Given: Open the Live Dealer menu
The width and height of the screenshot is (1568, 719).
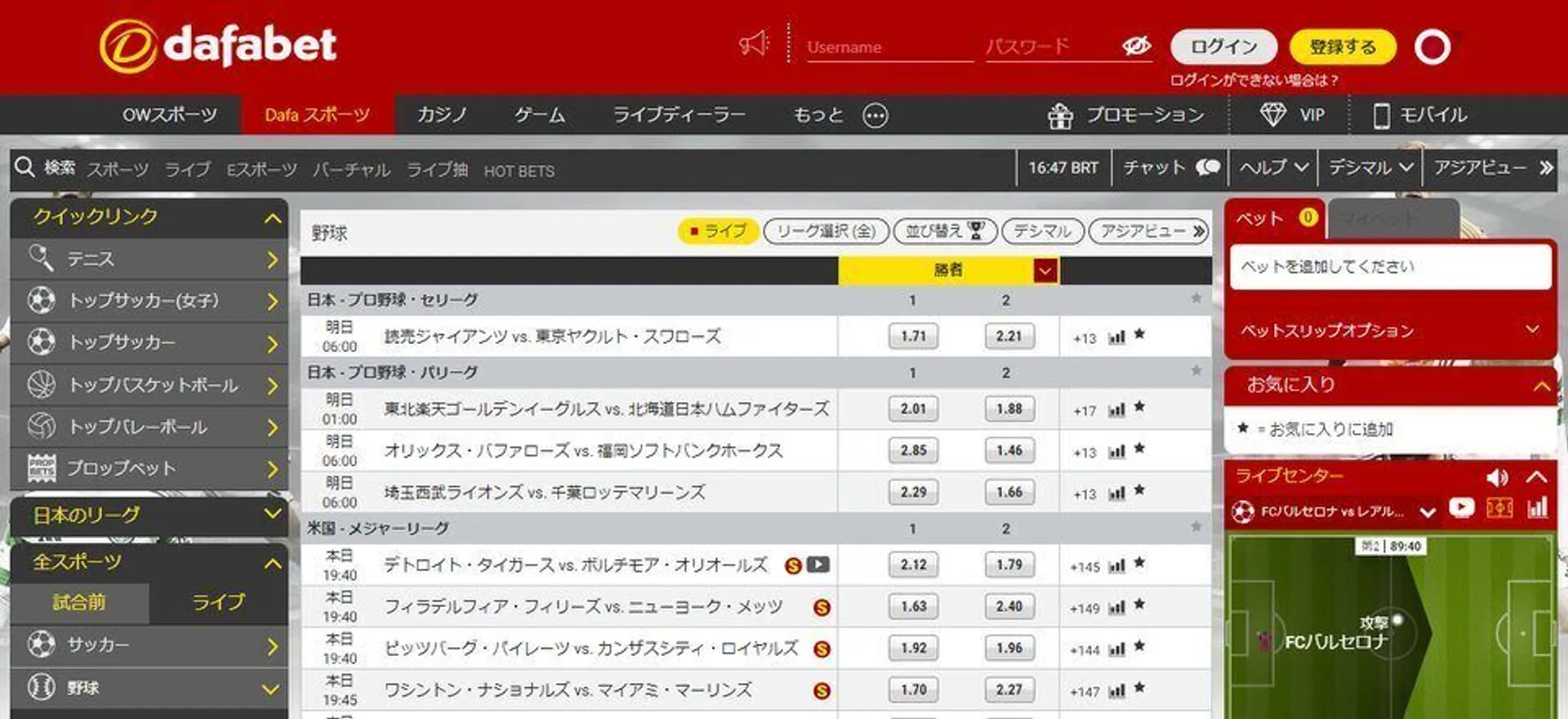Looking at the screenshot, I should pos(679,115).
